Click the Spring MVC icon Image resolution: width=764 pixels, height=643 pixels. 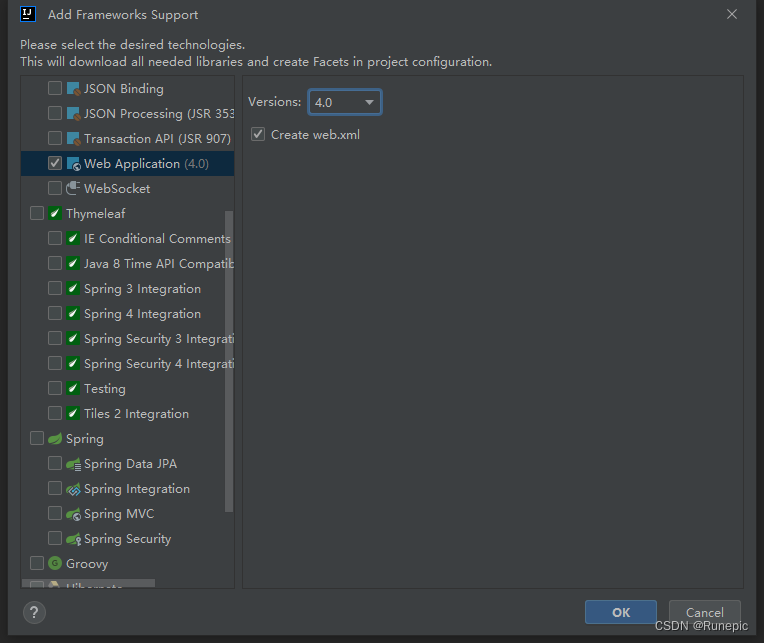click(x=73, y=514)
